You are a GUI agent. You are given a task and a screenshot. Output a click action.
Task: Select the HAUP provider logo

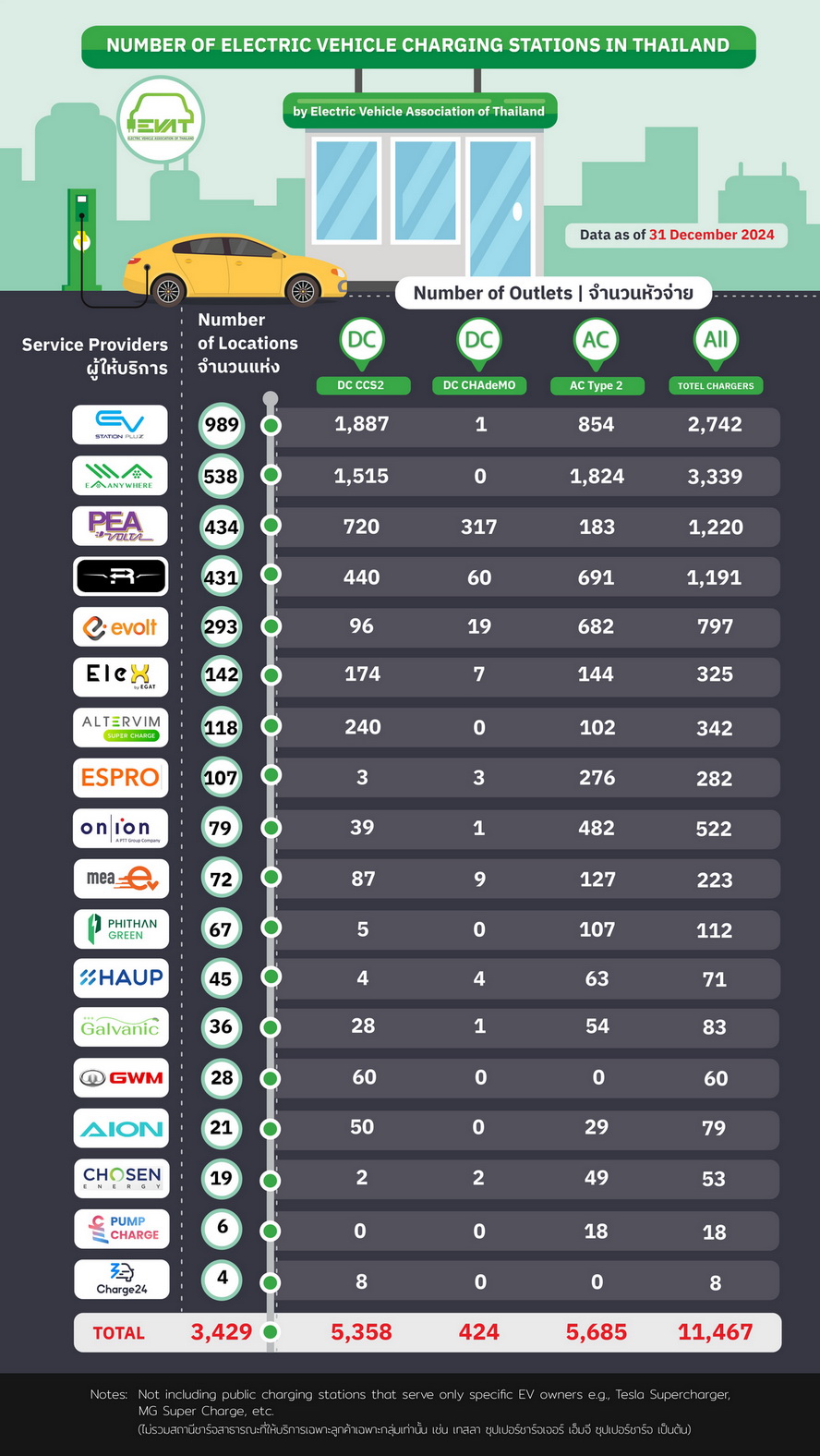pos(121,978)
